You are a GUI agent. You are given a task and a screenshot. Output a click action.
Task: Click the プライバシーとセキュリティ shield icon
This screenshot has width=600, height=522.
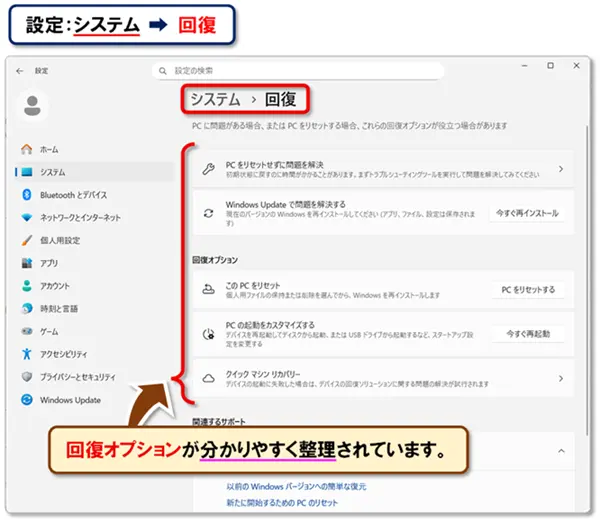click(x=27, y=377)
